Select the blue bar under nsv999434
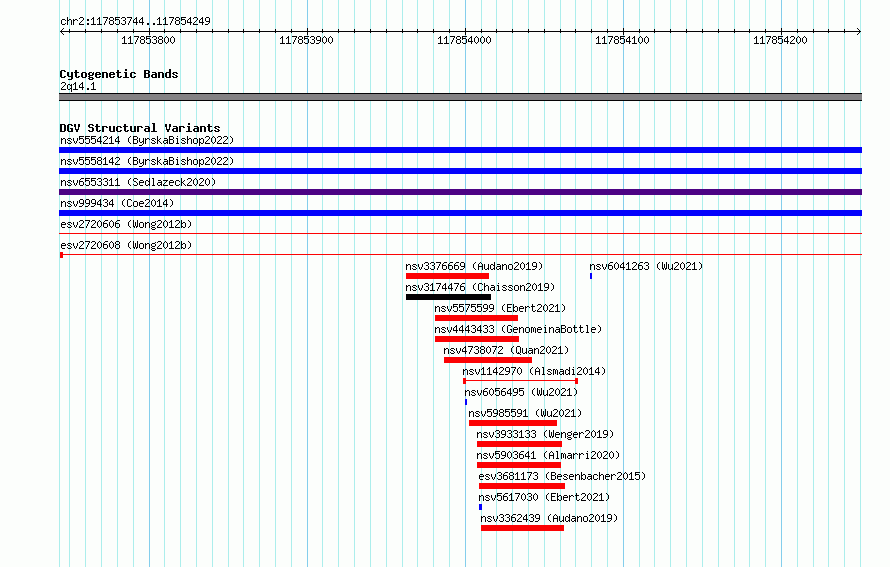This screenshot has width=890, height=567. click(x=460, y=213)
